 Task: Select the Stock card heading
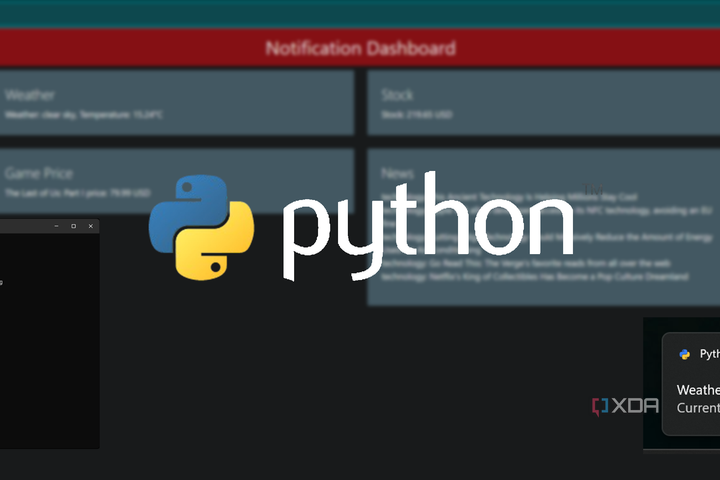click(x=397, y=95)
